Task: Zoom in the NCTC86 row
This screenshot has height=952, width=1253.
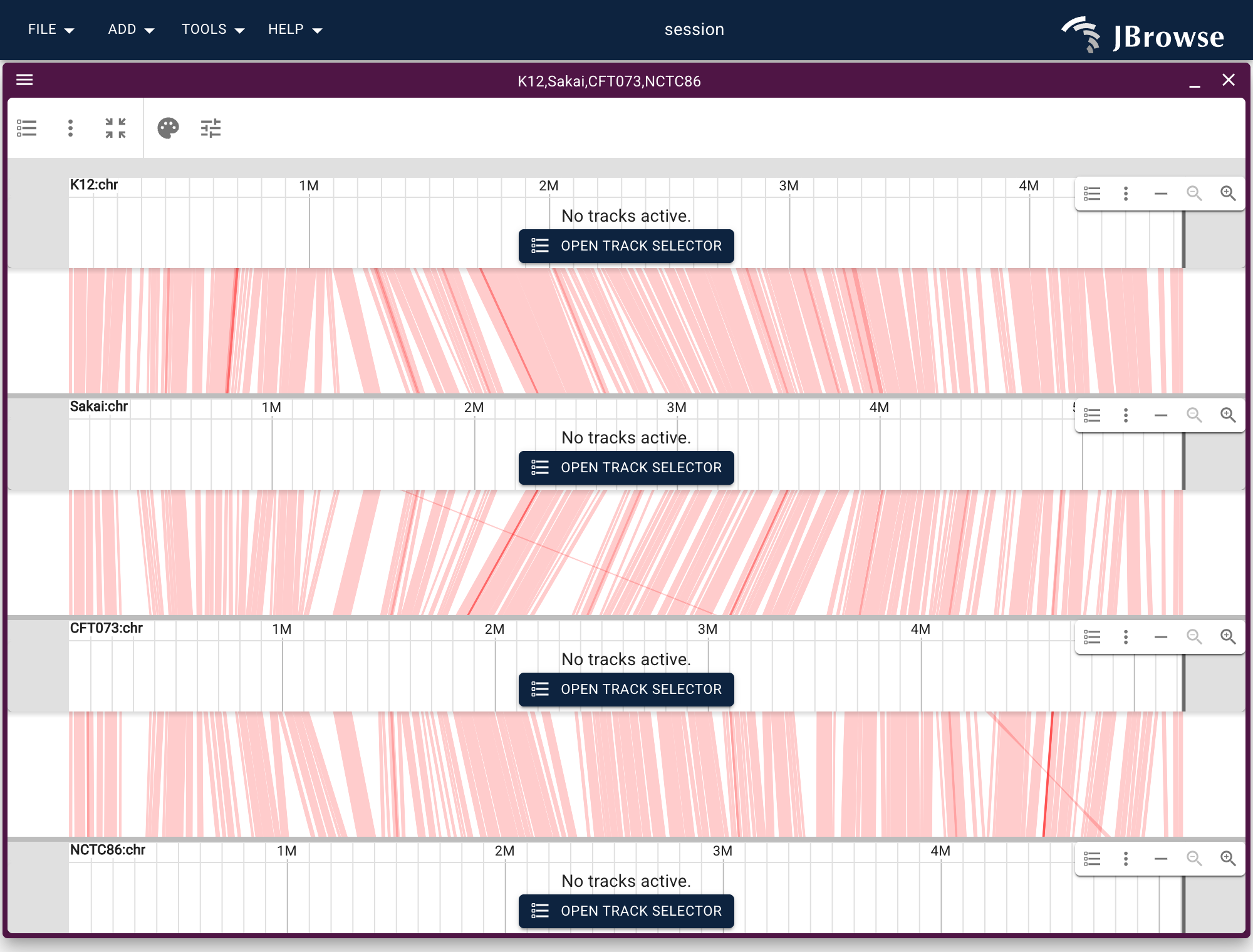Action: [x=1228, y=859]
